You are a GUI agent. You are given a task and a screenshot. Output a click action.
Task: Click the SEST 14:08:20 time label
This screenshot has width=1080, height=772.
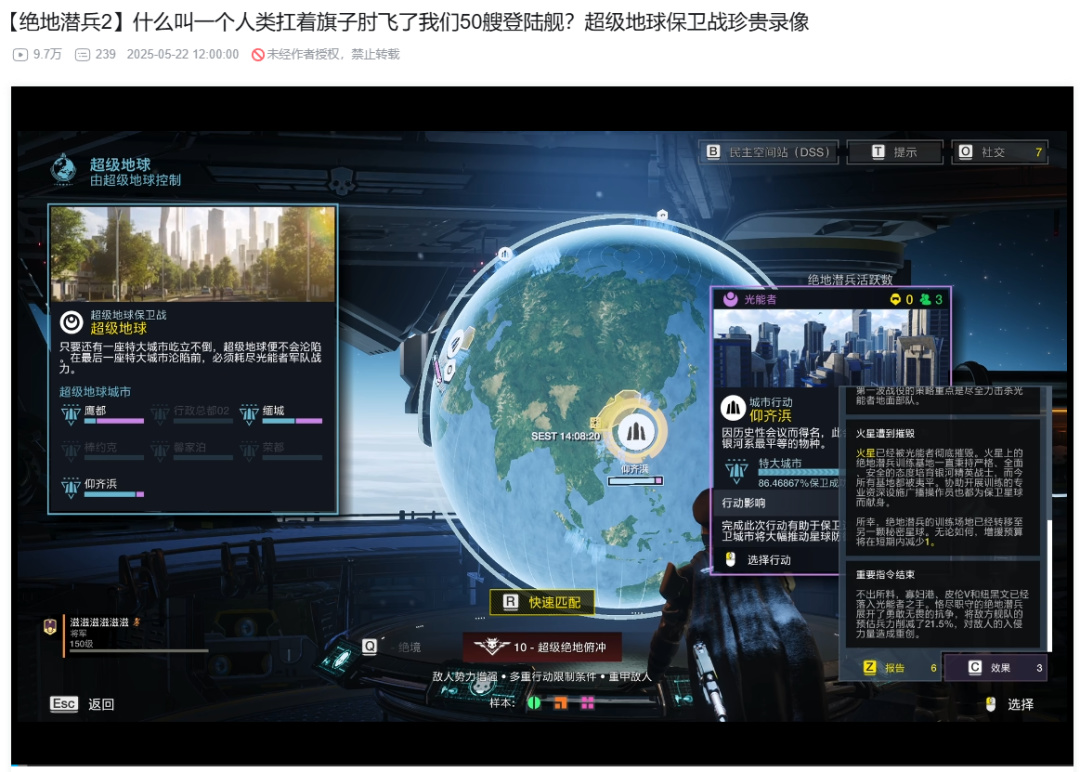[565, 436]
